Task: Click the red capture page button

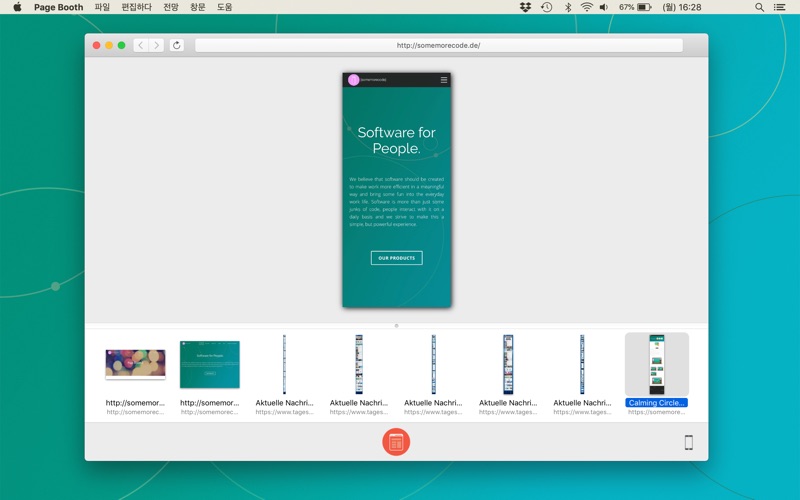Action: coord(396,442)
